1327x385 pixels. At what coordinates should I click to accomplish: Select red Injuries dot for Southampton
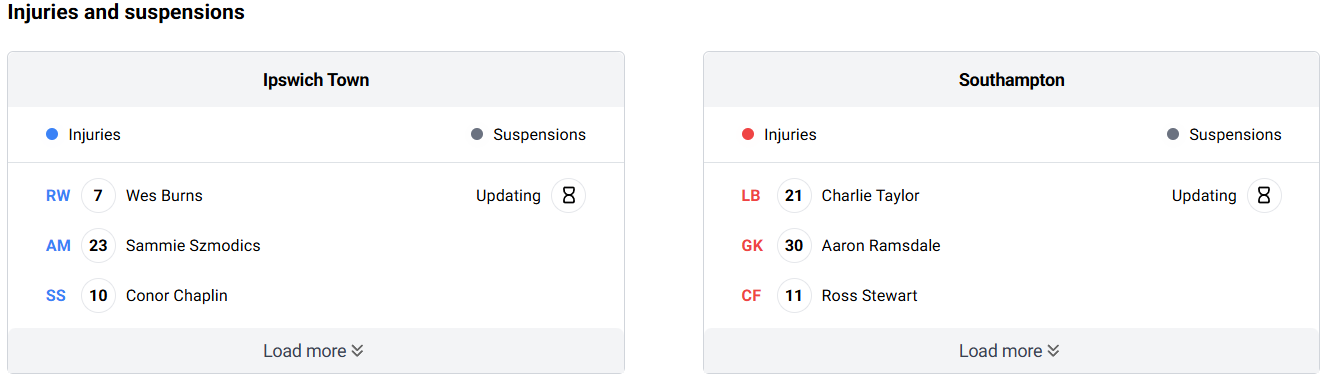click(x=748, y=134)
